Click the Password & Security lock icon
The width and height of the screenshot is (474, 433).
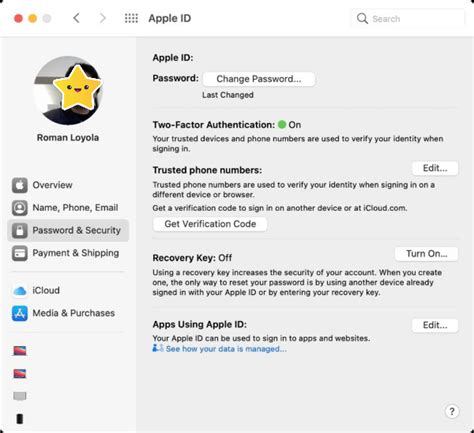click(x=20, y=230)
